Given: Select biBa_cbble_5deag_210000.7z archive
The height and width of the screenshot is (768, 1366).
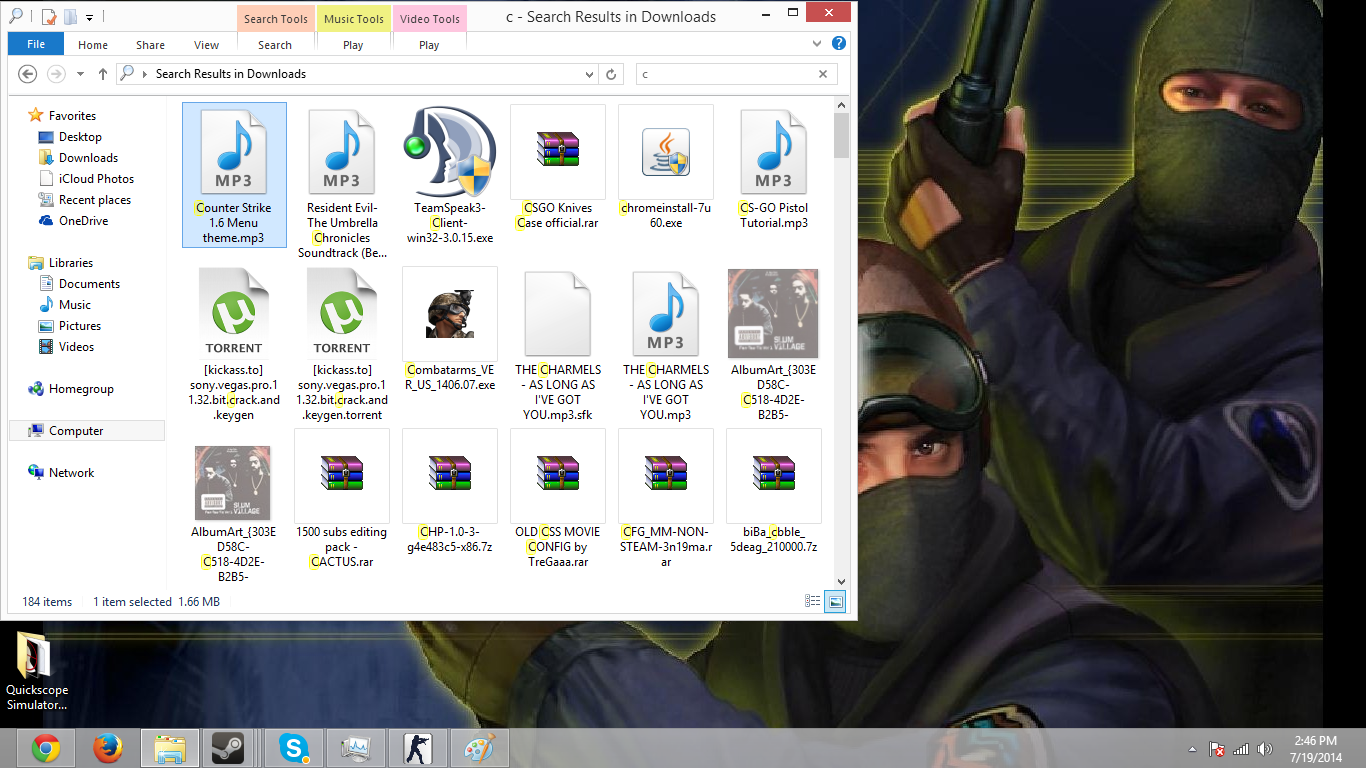Looking at the screenshot, I should click(x=774, y=491).
